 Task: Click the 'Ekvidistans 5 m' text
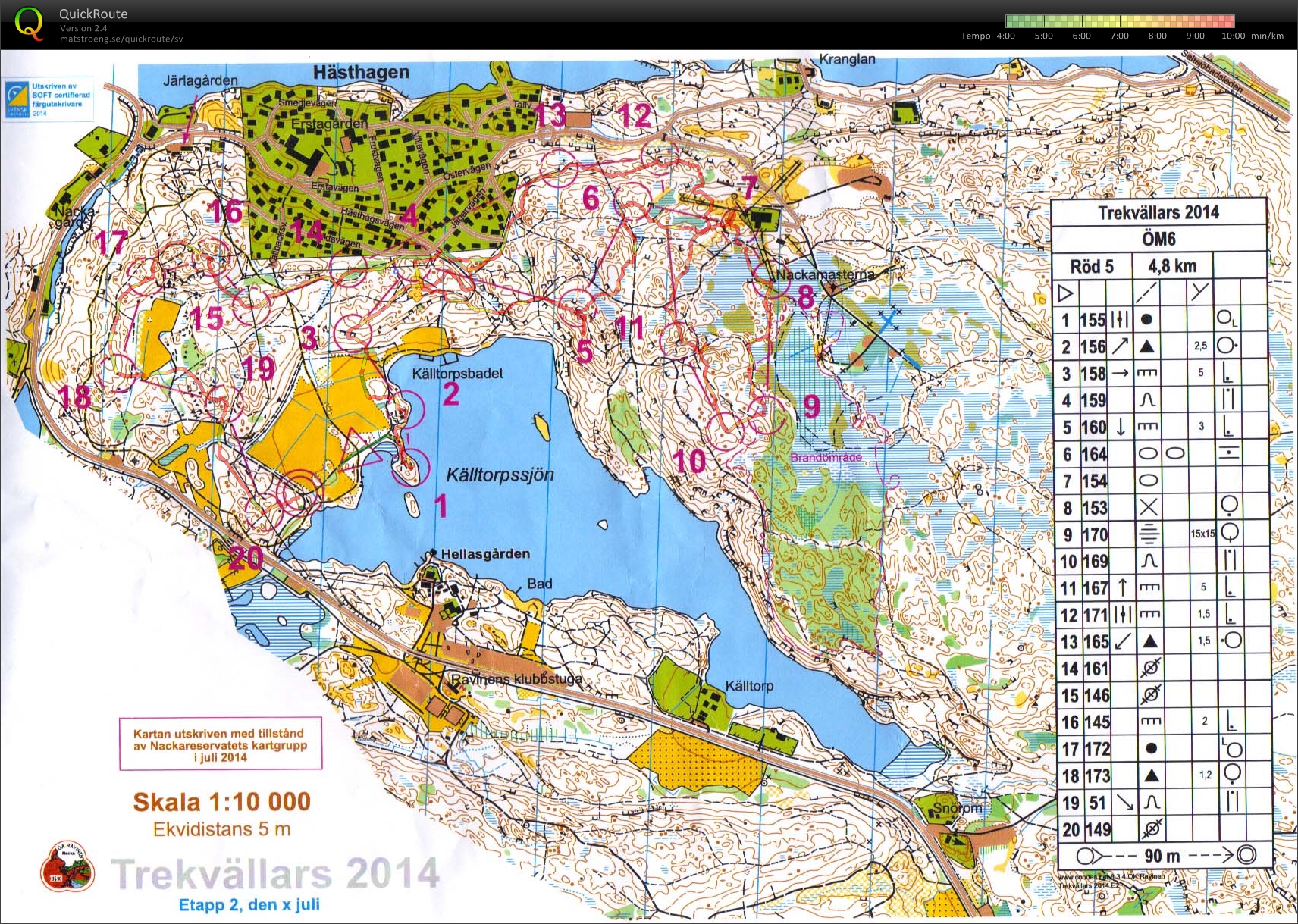(221, 829)
